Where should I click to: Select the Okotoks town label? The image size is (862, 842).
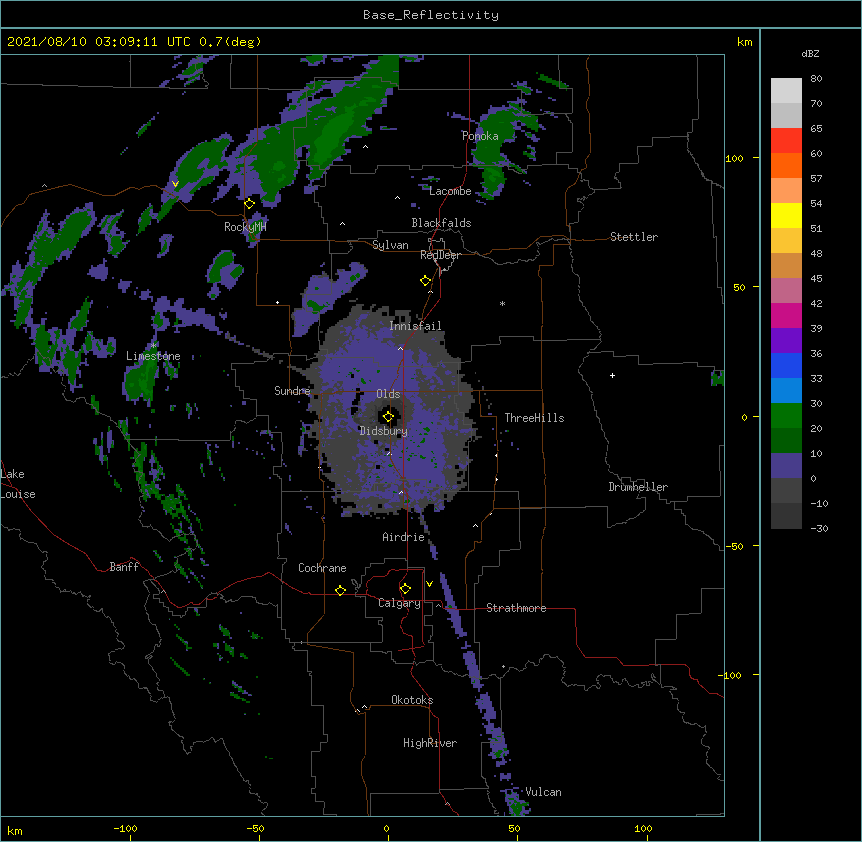(412, 700)
